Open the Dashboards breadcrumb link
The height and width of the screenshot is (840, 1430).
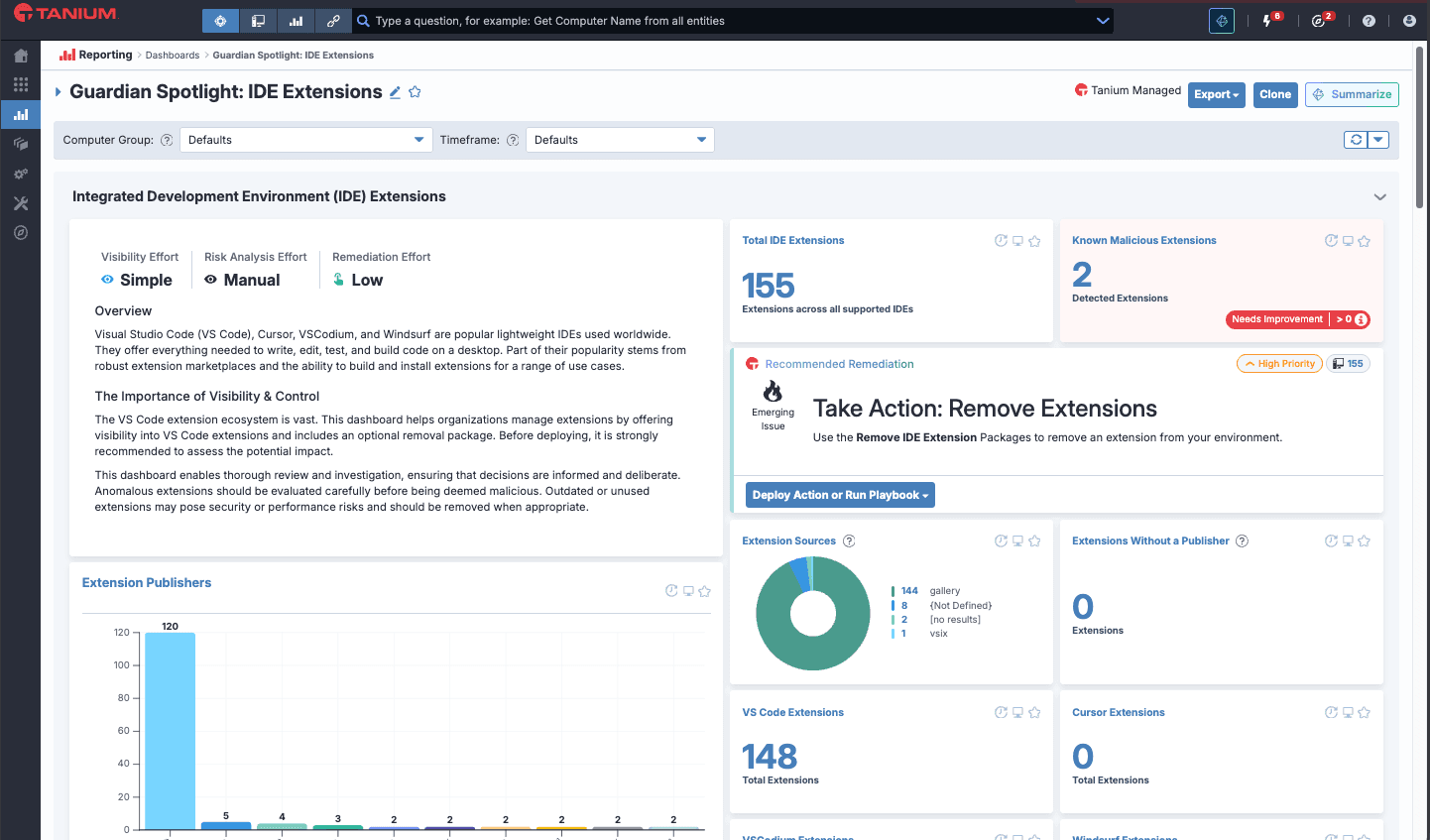pos(173,56)
